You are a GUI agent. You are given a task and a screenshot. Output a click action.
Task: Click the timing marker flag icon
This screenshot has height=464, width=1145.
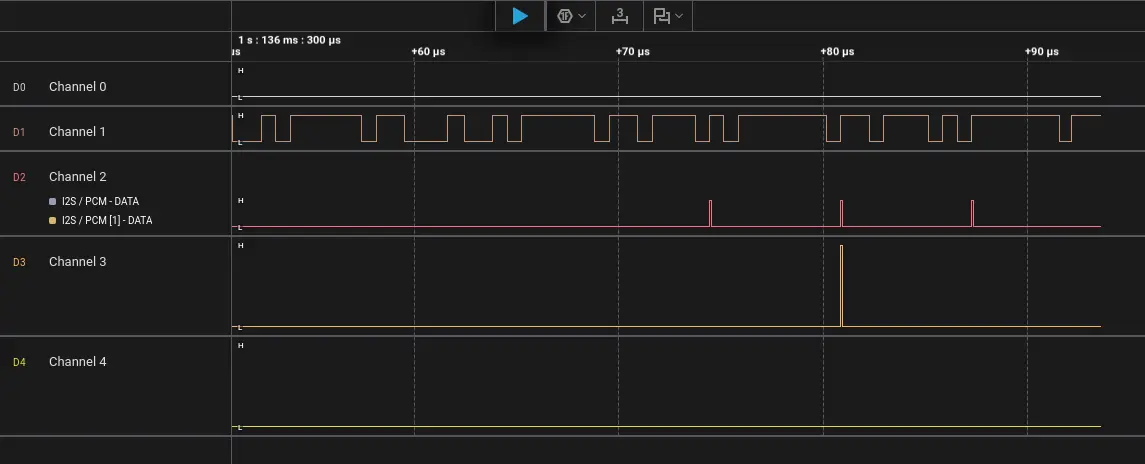661,16
